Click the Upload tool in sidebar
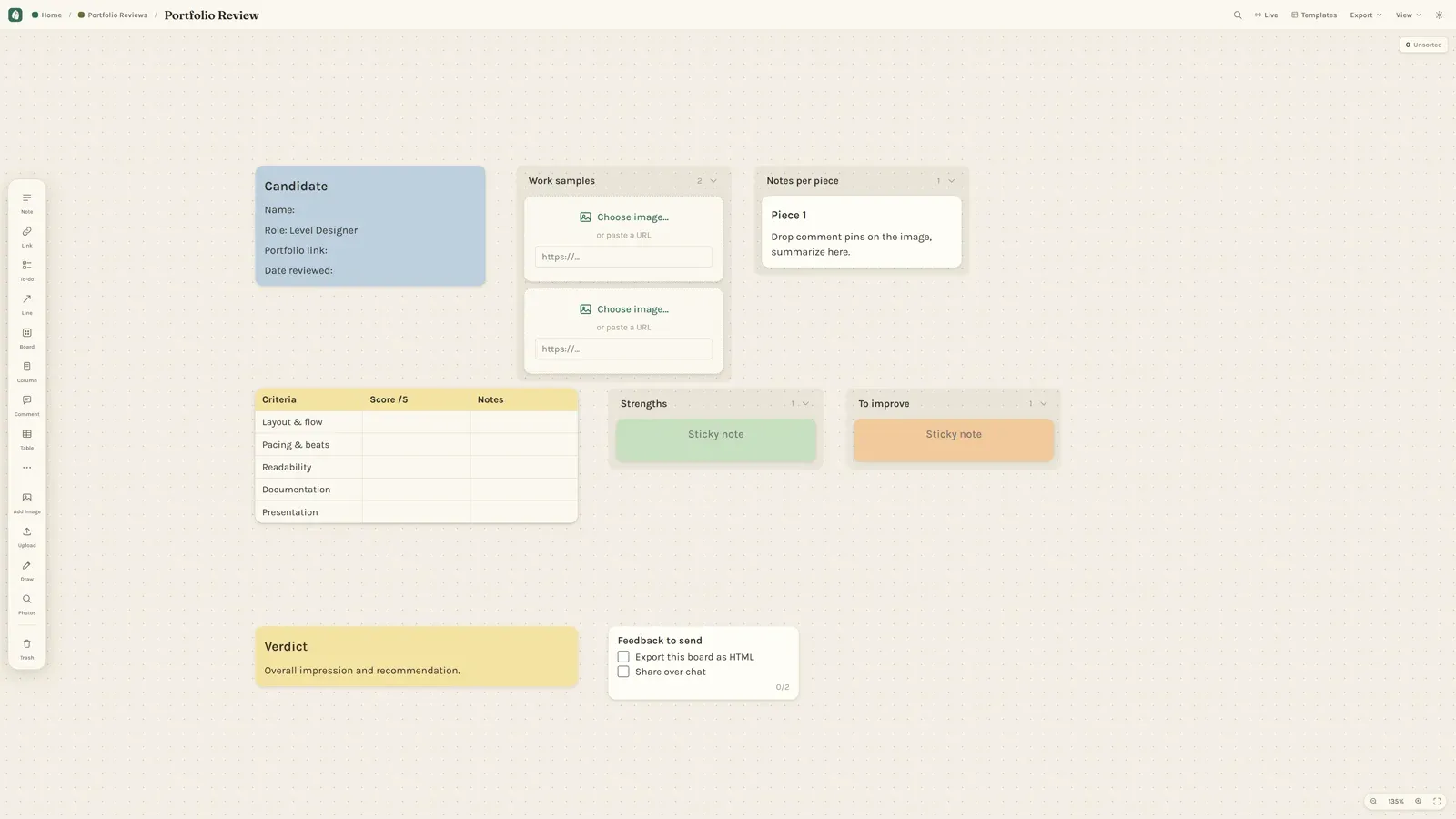 (26, 536)
